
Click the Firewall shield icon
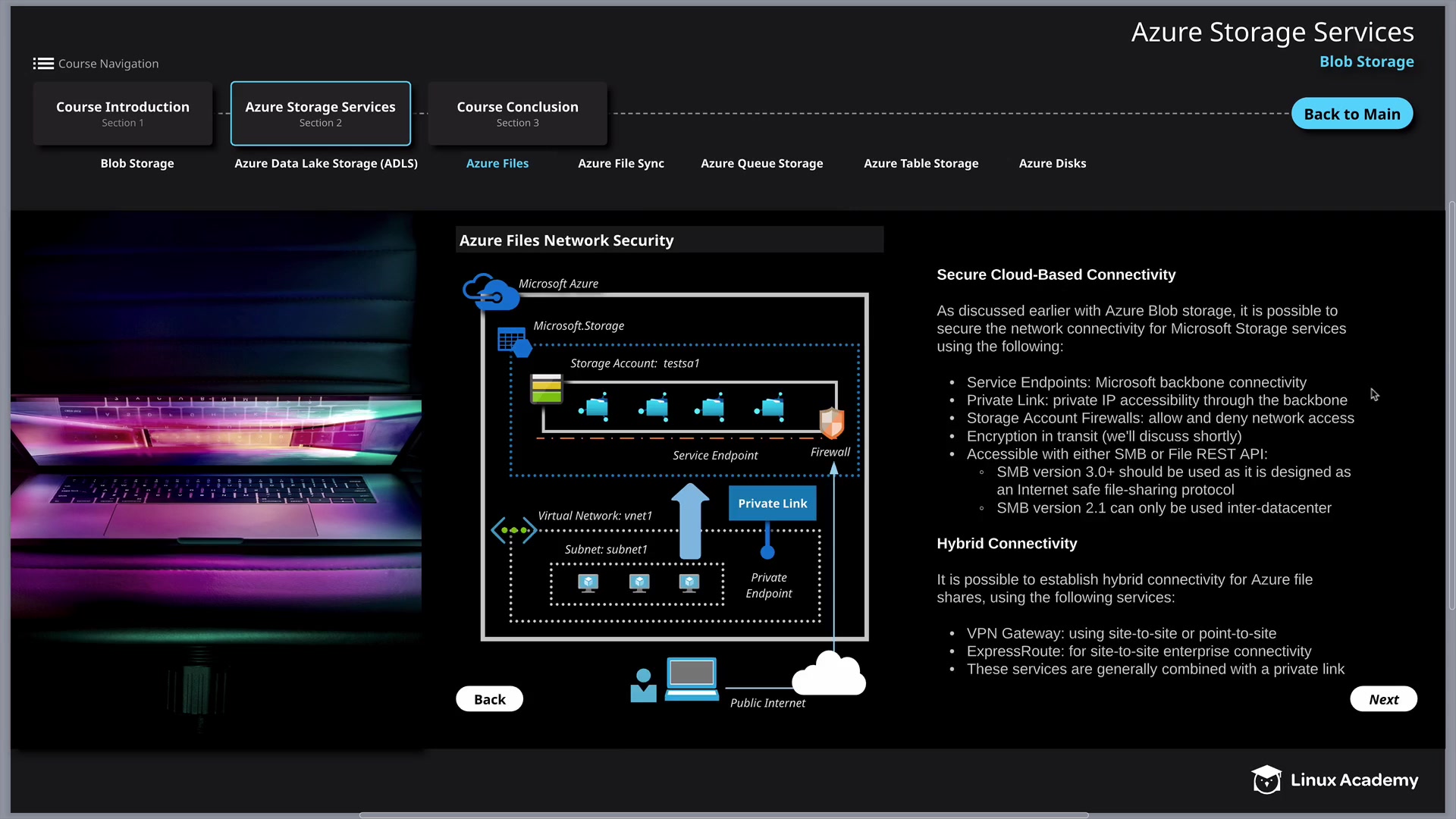point(832,423)
